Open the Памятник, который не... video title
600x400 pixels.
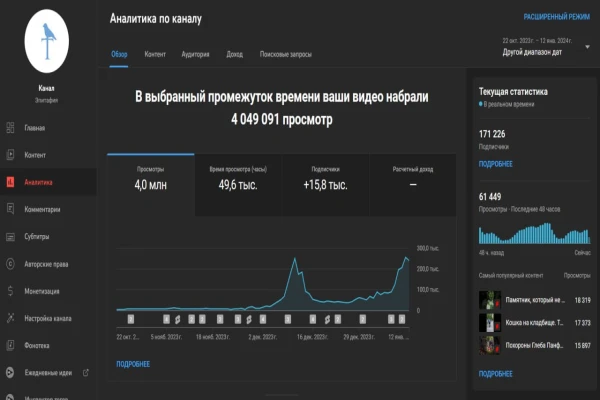click(x=535, y=300)
